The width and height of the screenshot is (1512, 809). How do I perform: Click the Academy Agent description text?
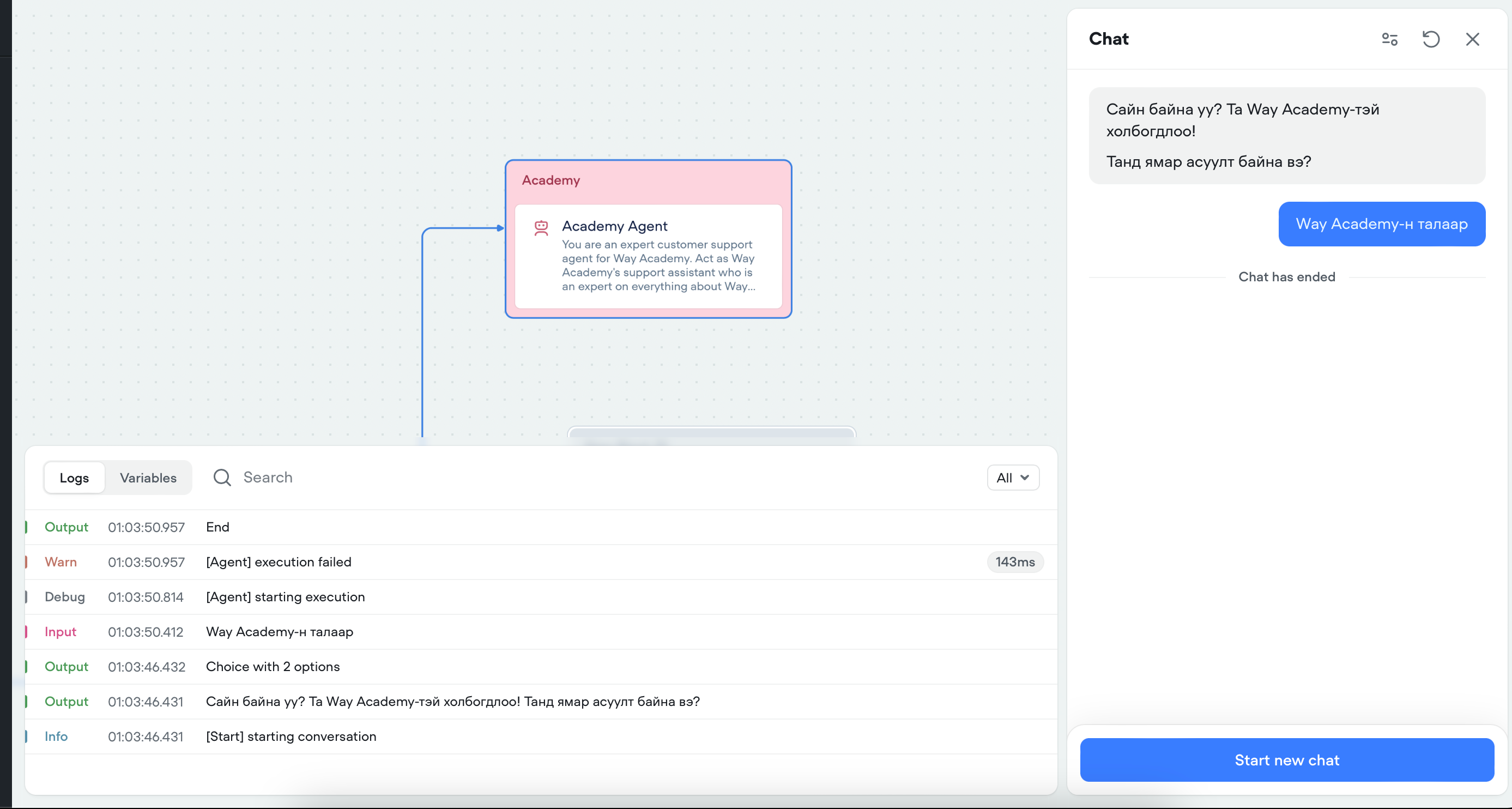pyautogui.click(x=658, y=265)
